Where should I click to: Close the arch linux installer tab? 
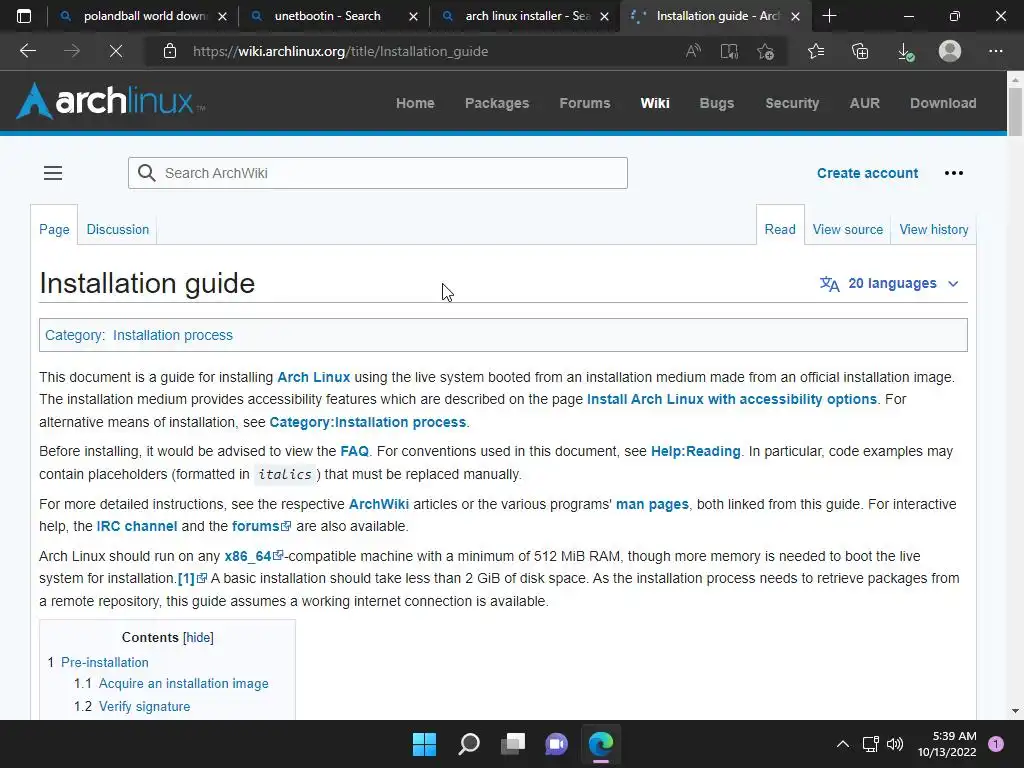pos(604,16)
